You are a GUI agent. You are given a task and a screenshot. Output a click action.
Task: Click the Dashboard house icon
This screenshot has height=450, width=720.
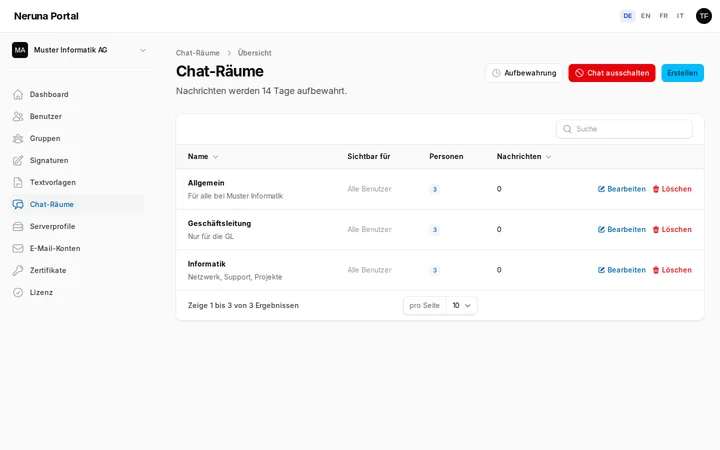[18, 95]
